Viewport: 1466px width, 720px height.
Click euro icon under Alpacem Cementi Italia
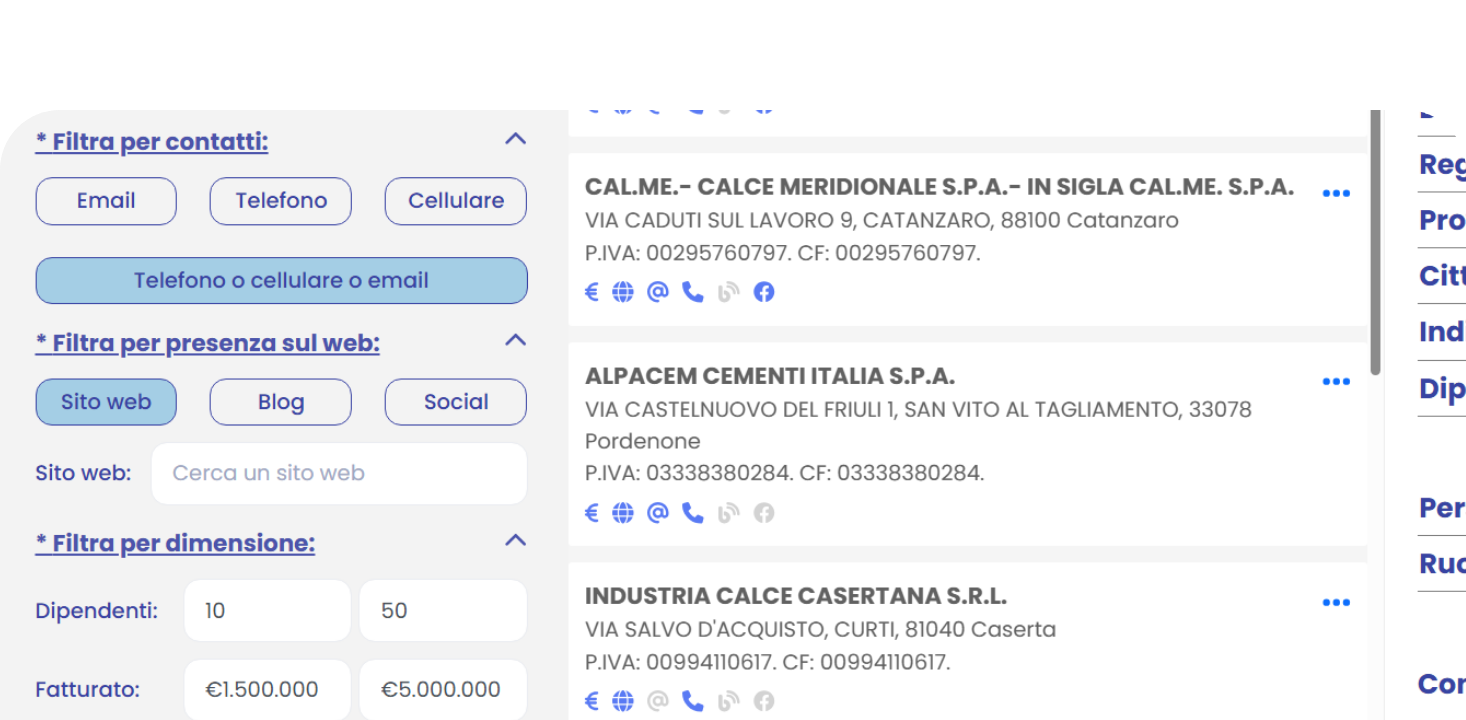coord(591,513)
